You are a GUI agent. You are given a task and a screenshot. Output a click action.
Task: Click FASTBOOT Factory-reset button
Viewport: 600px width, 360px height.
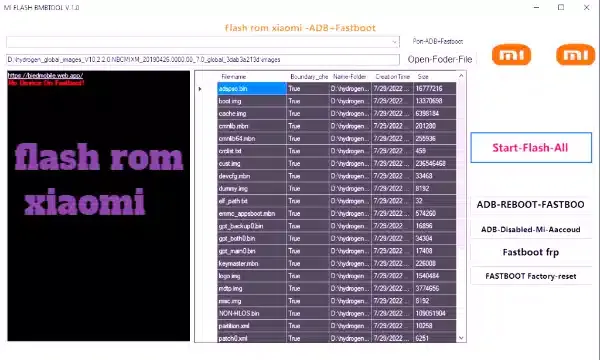pyautogui.click(x=531, y=276)
